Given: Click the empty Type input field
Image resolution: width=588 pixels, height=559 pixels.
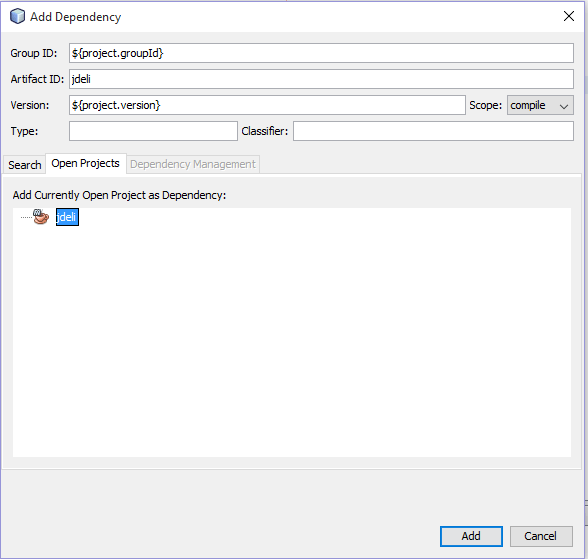Looking at the screenshot, I should click(153, 131).
